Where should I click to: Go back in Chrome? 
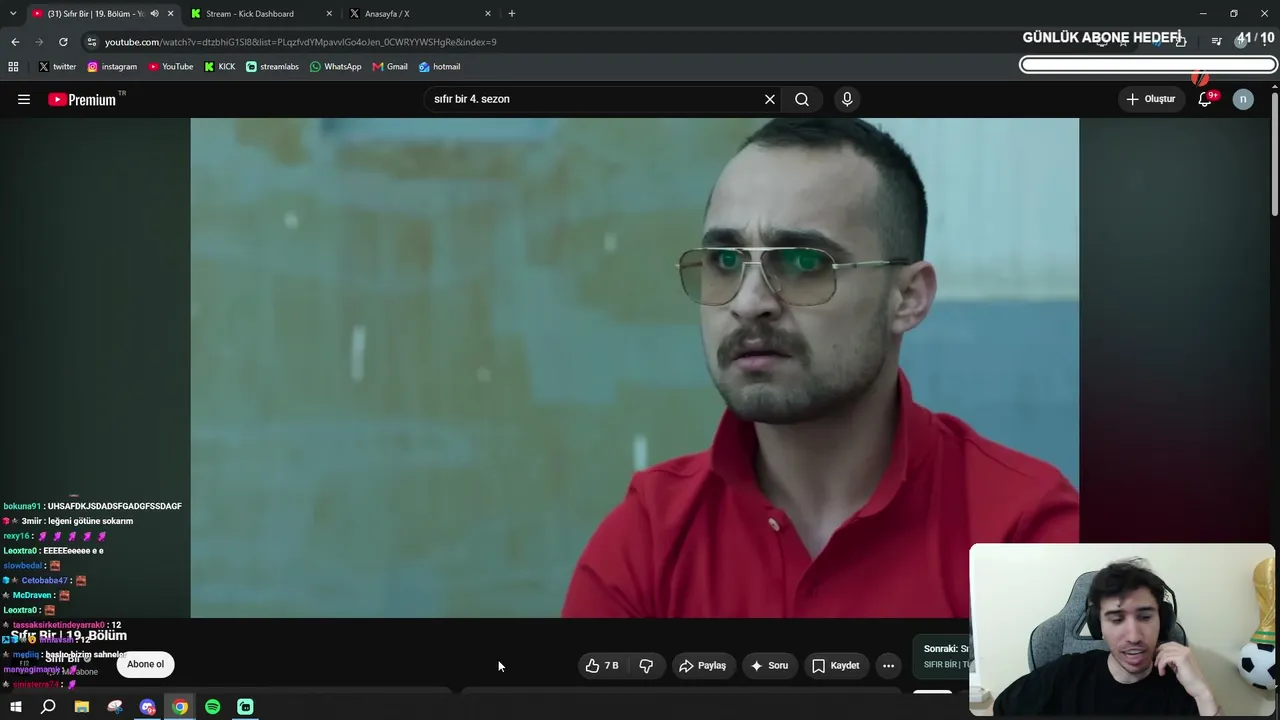15,42
